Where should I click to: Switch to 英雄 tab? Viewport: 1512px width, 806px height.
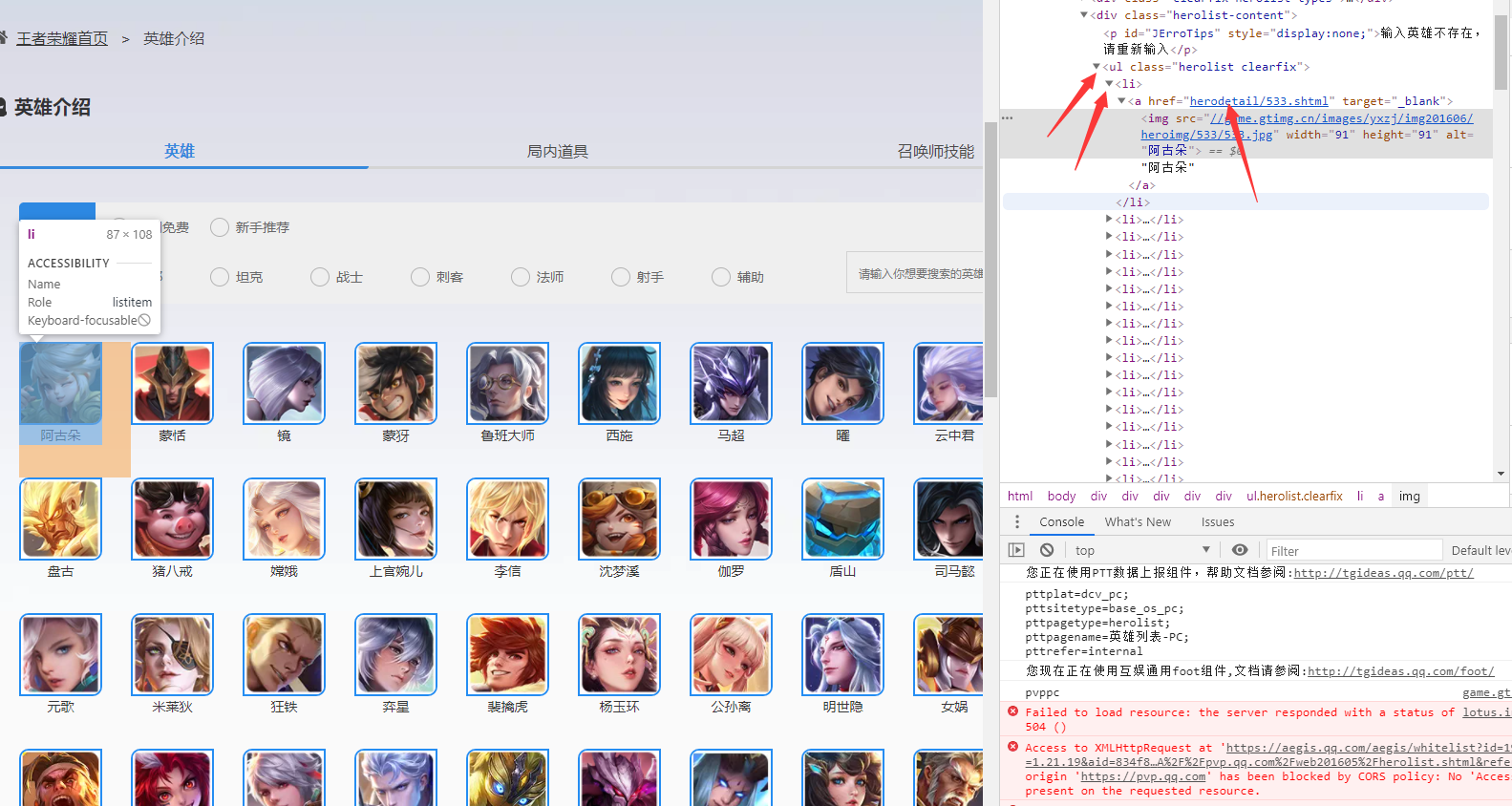pyautogui.click(x=180, y=151)
